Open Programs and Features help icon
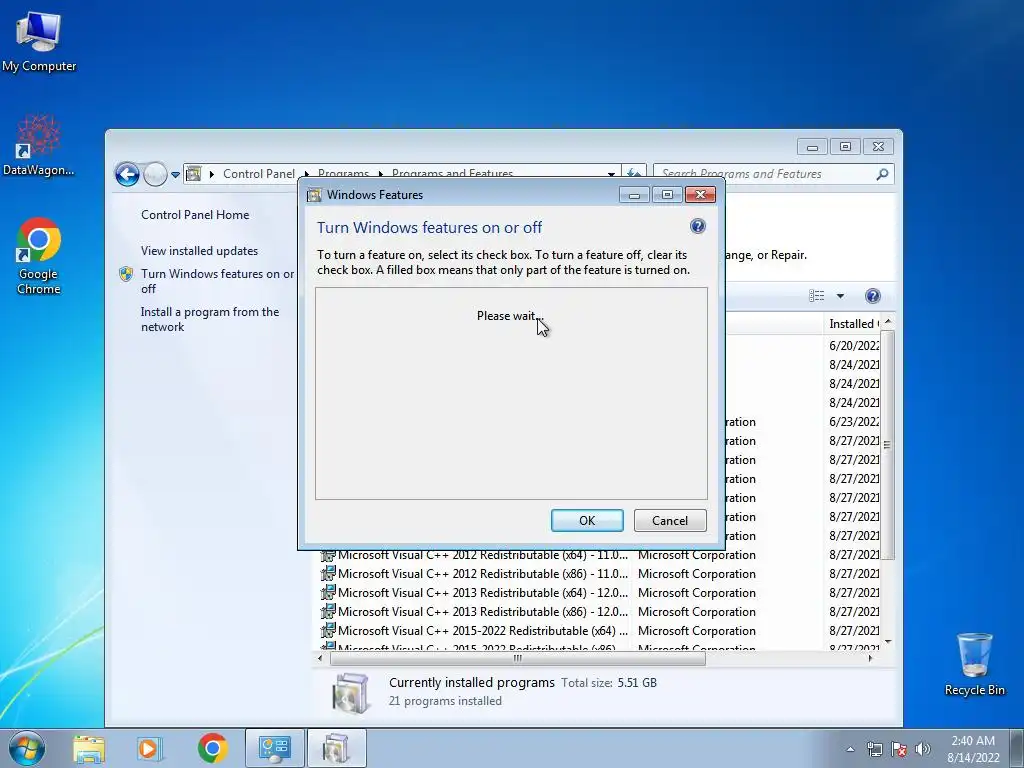This screenshot has height=768, width=1024. pyautogui.click(x=872, y=296)
